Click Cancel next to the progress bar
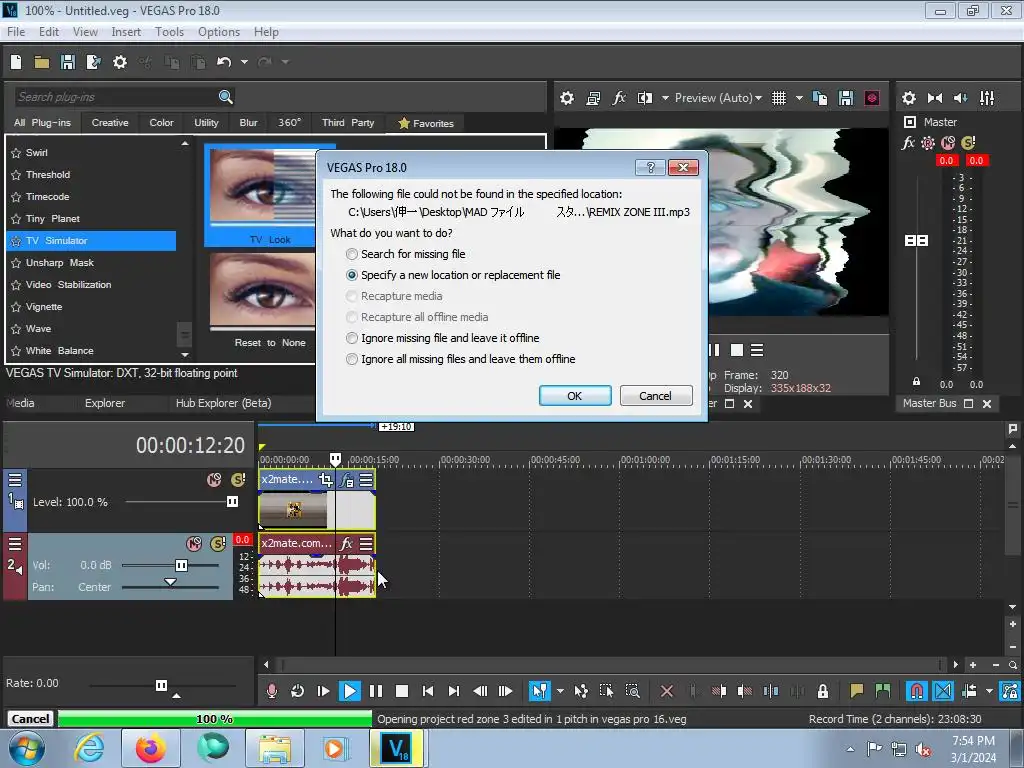1024x768 pixels. 30,719
